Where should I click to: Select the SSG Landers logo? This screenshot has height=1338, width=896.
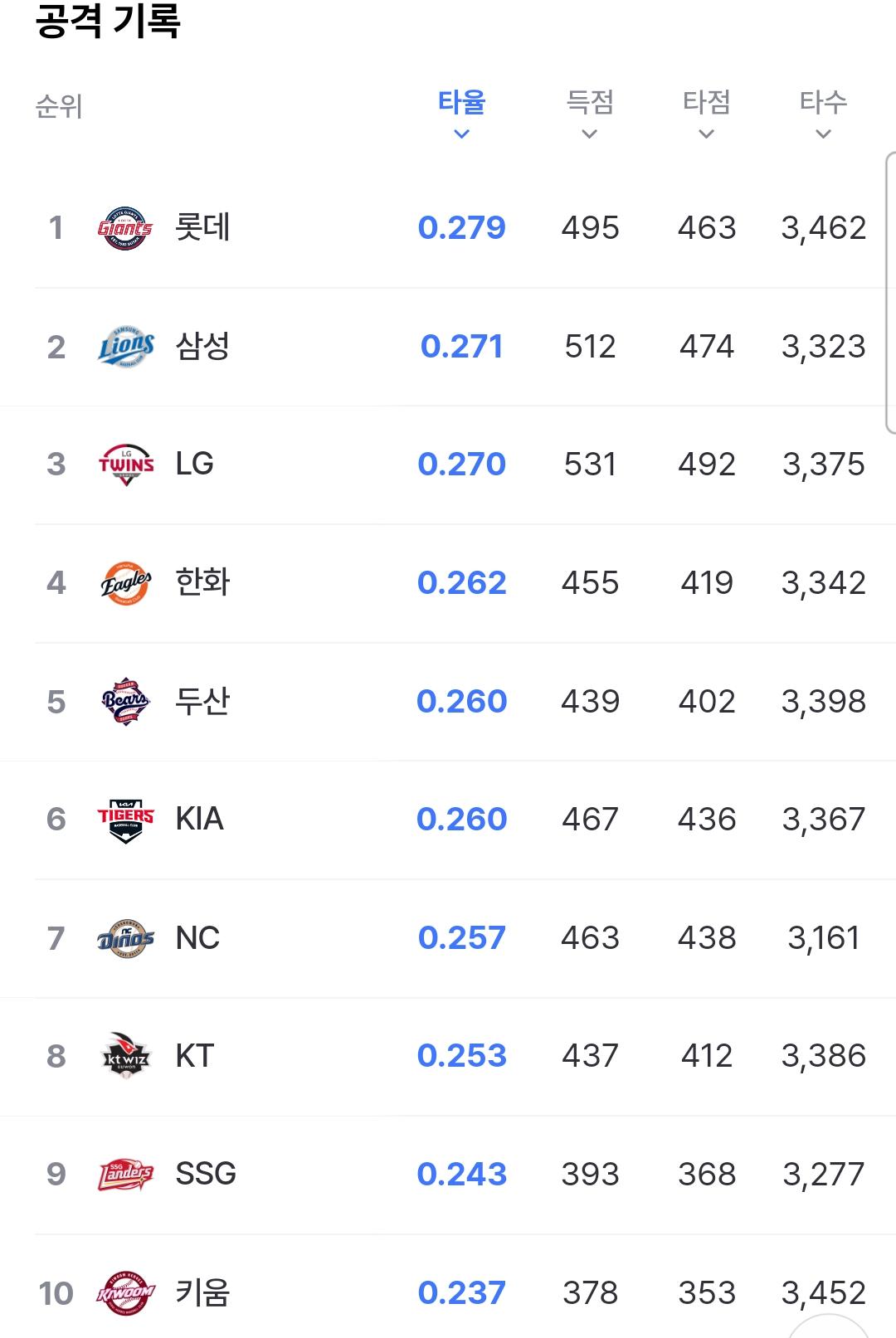[x=125, y=1175]
